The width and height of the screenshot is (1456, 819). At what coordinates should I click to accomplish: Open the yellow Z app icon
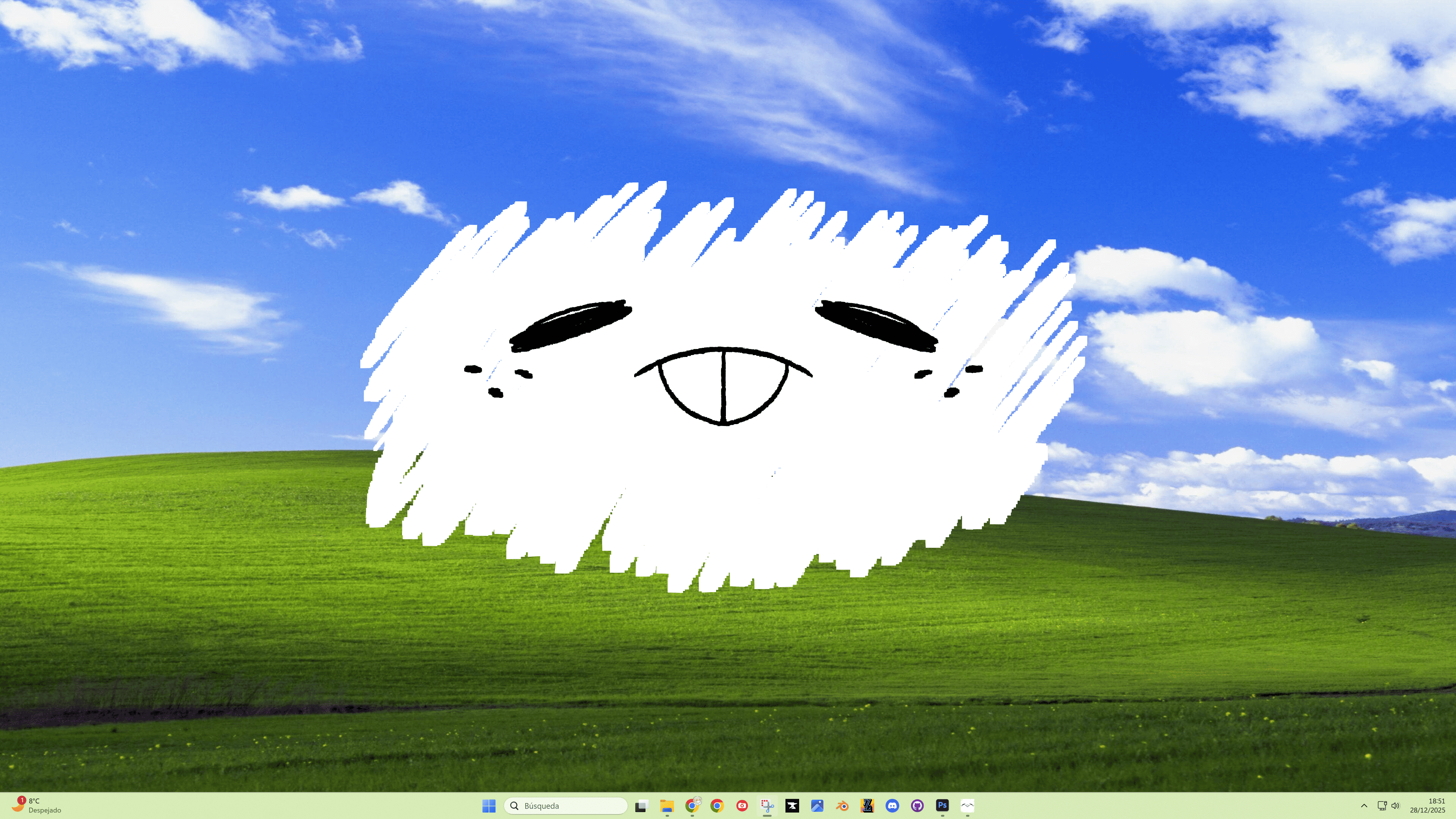[867, 805]
